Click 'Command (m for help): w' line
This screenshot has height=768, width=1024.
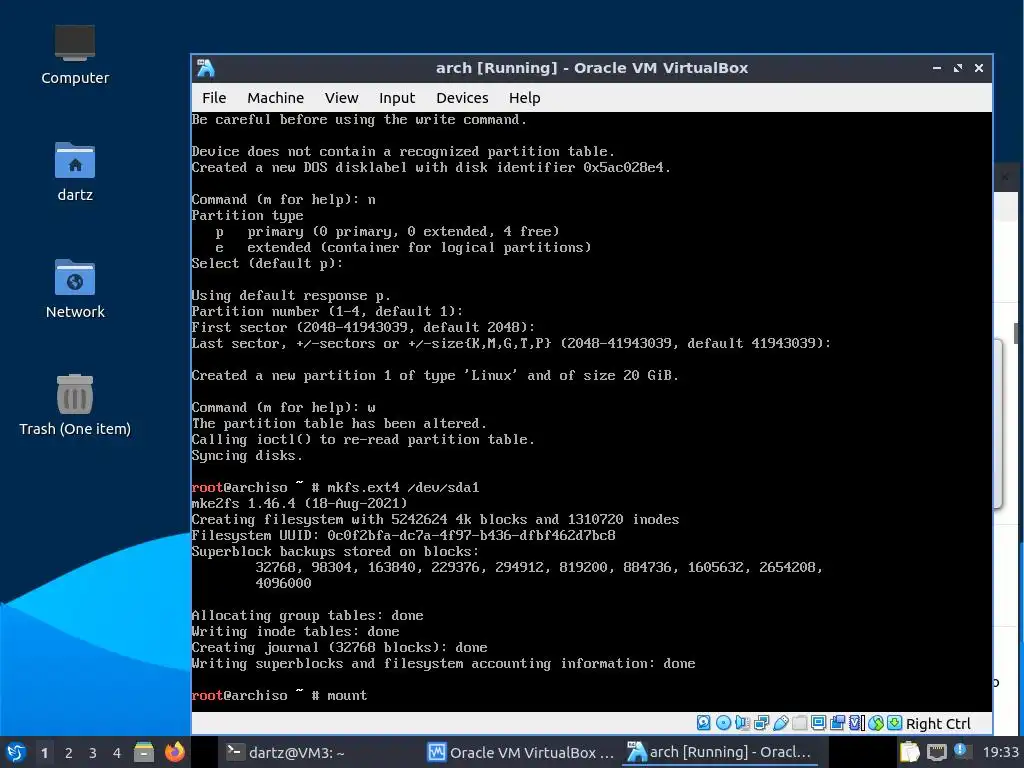coord(283,408)
